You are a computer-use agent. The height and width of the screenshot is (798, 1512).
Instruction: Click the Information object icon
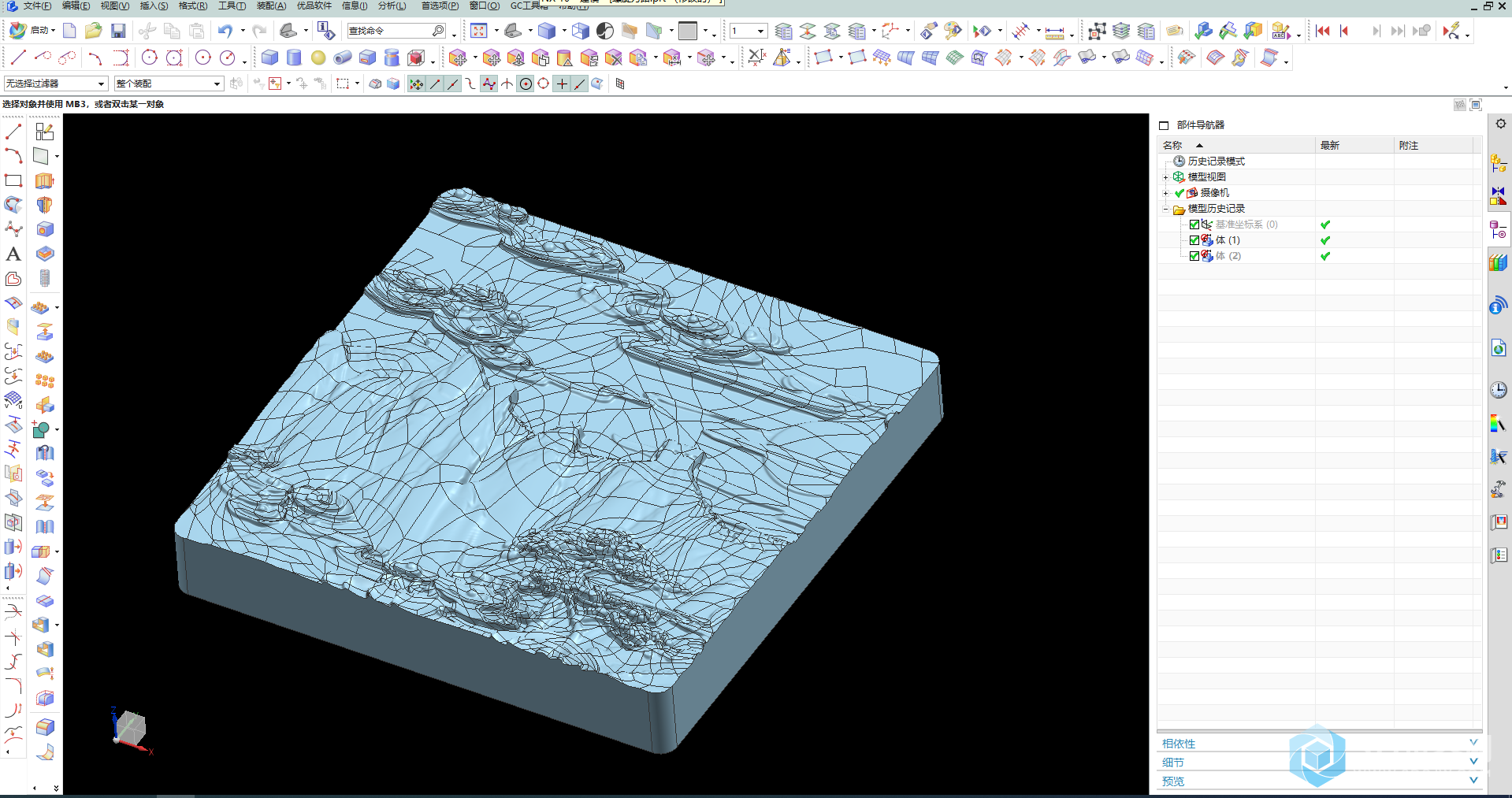click(x=325, y=31)
